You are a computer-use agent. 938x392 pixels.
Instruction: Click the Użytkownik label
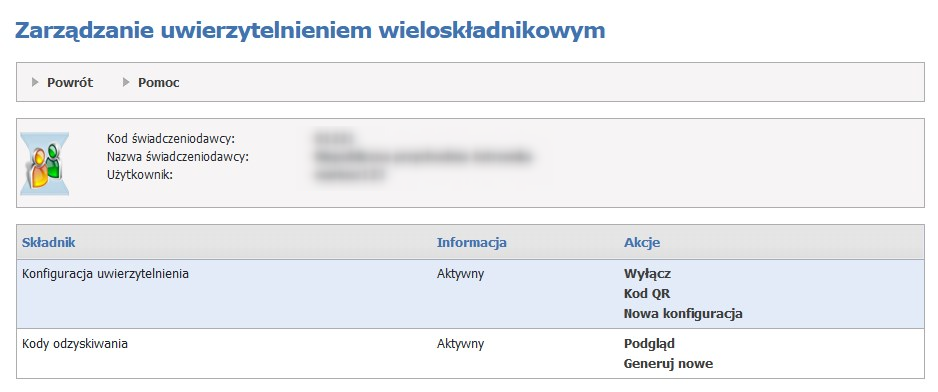[139, 175]
